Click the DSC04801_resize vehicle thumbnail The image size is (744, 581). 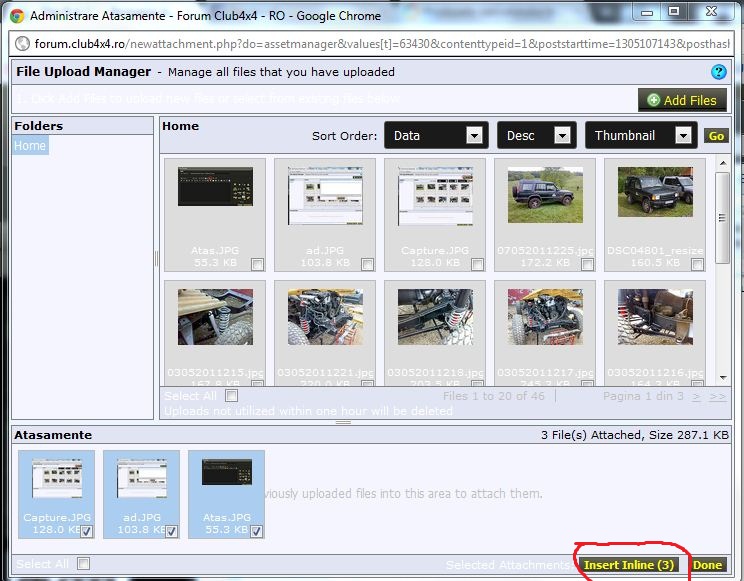coord(655,192)
